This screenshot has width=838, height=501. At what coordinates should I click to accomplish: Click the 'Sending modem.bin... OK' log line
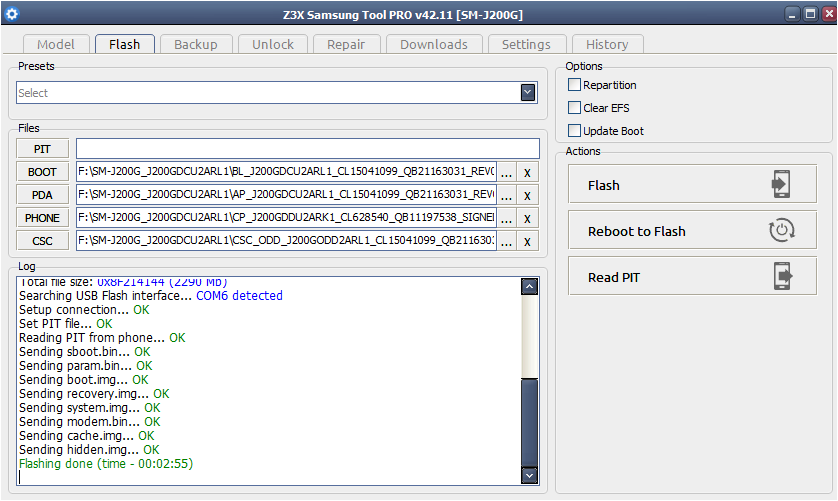(90, 421)
